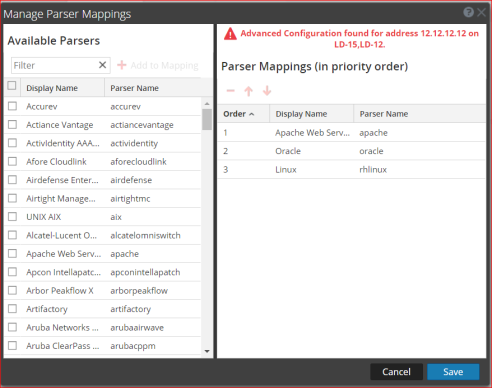Viewport: 492px width, 388px height.
Task: Click the 'arborpeakflow' parser name cell
Action: point(139,291)
